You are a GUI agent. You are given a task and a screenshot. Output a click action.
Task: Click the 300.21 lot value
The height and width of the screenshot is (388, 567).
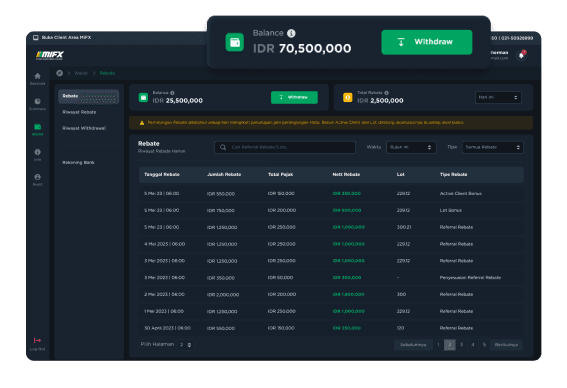pyautogui.click(x=404, y=227)
